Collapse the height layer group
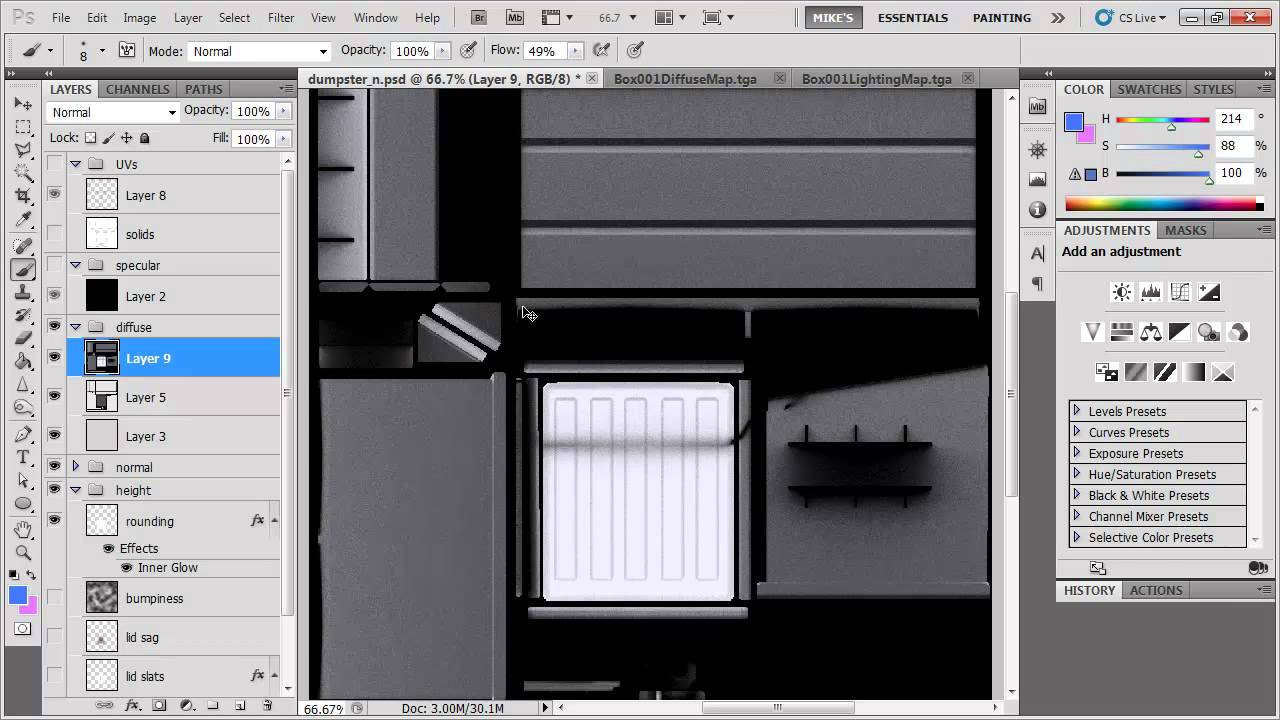Screen dimensions: 1280x720 pyautogui.click(x=75, y=490)
